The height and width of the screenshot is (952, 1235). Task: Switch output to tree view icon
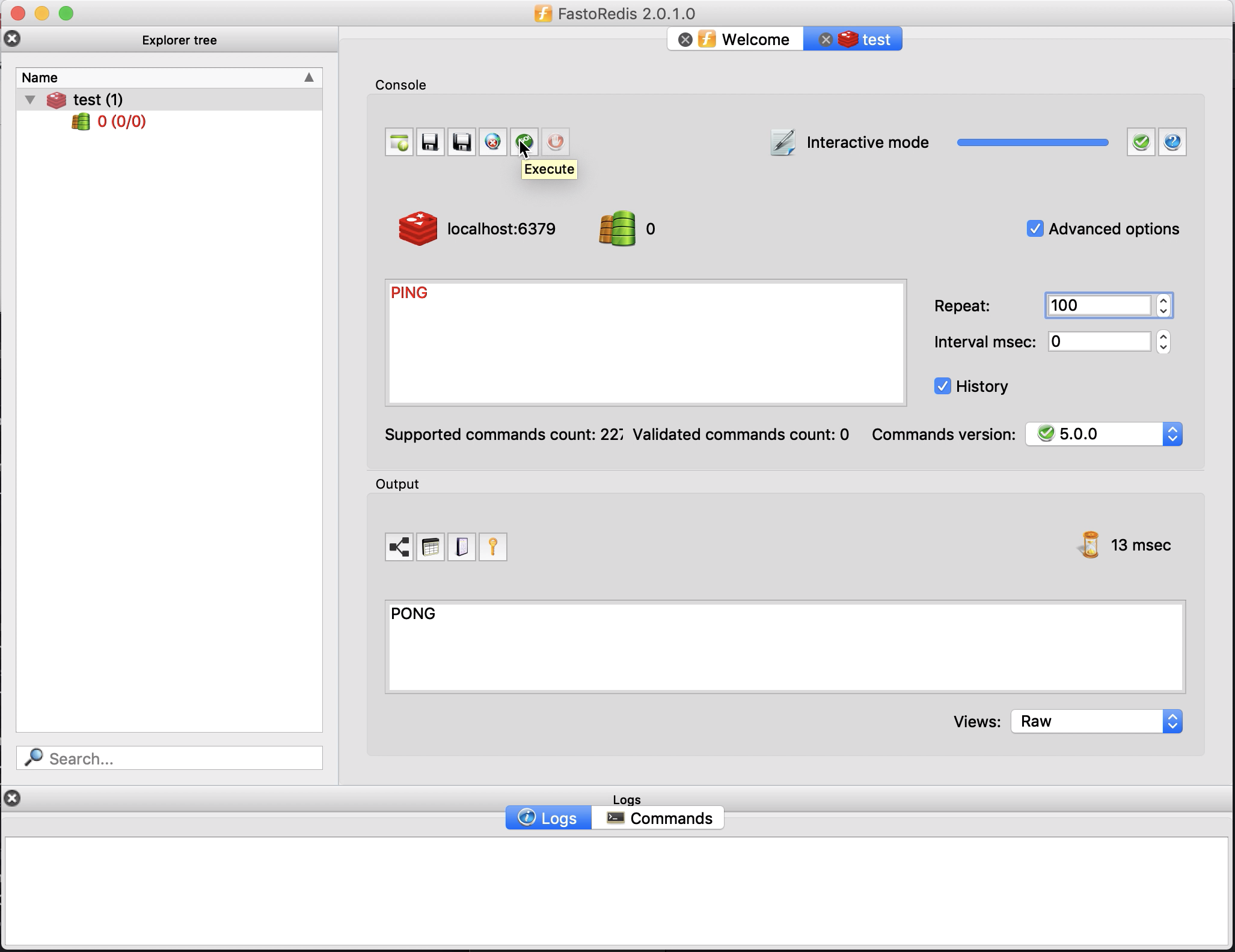(x=399, y=547)
